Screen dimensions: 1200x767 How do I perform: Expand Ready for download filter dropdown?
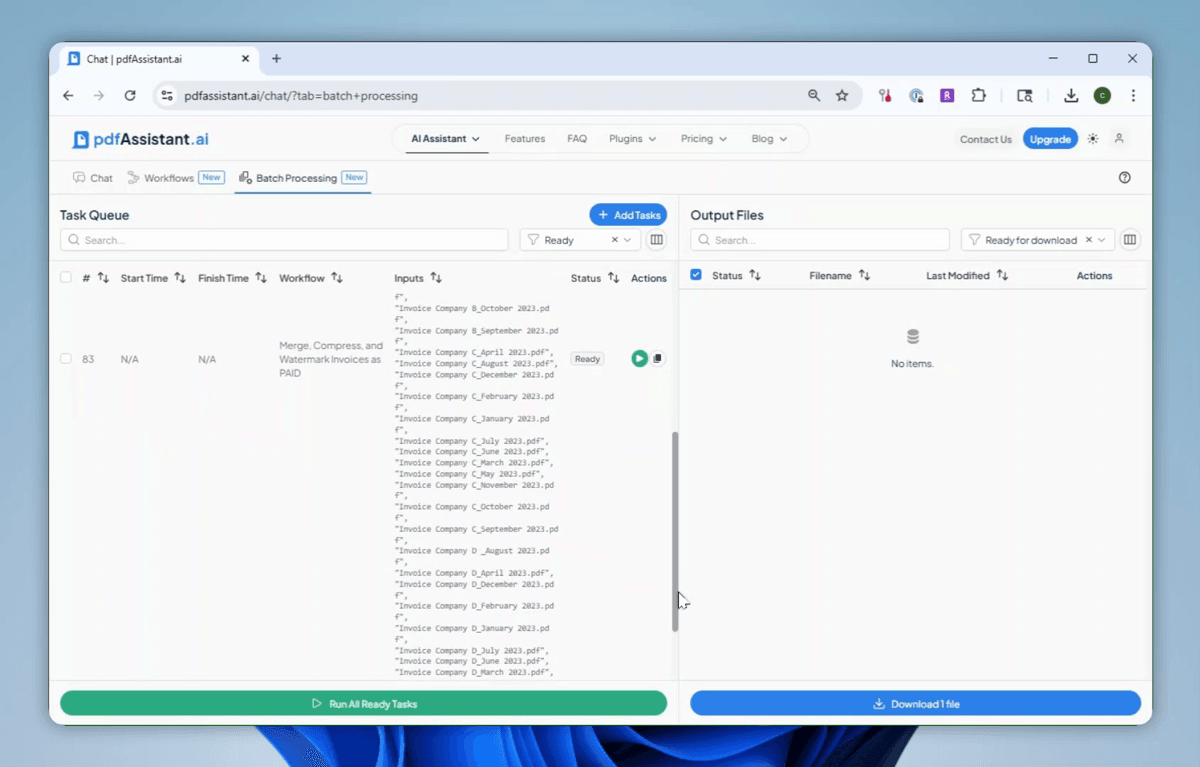[x=1102, y=240]
